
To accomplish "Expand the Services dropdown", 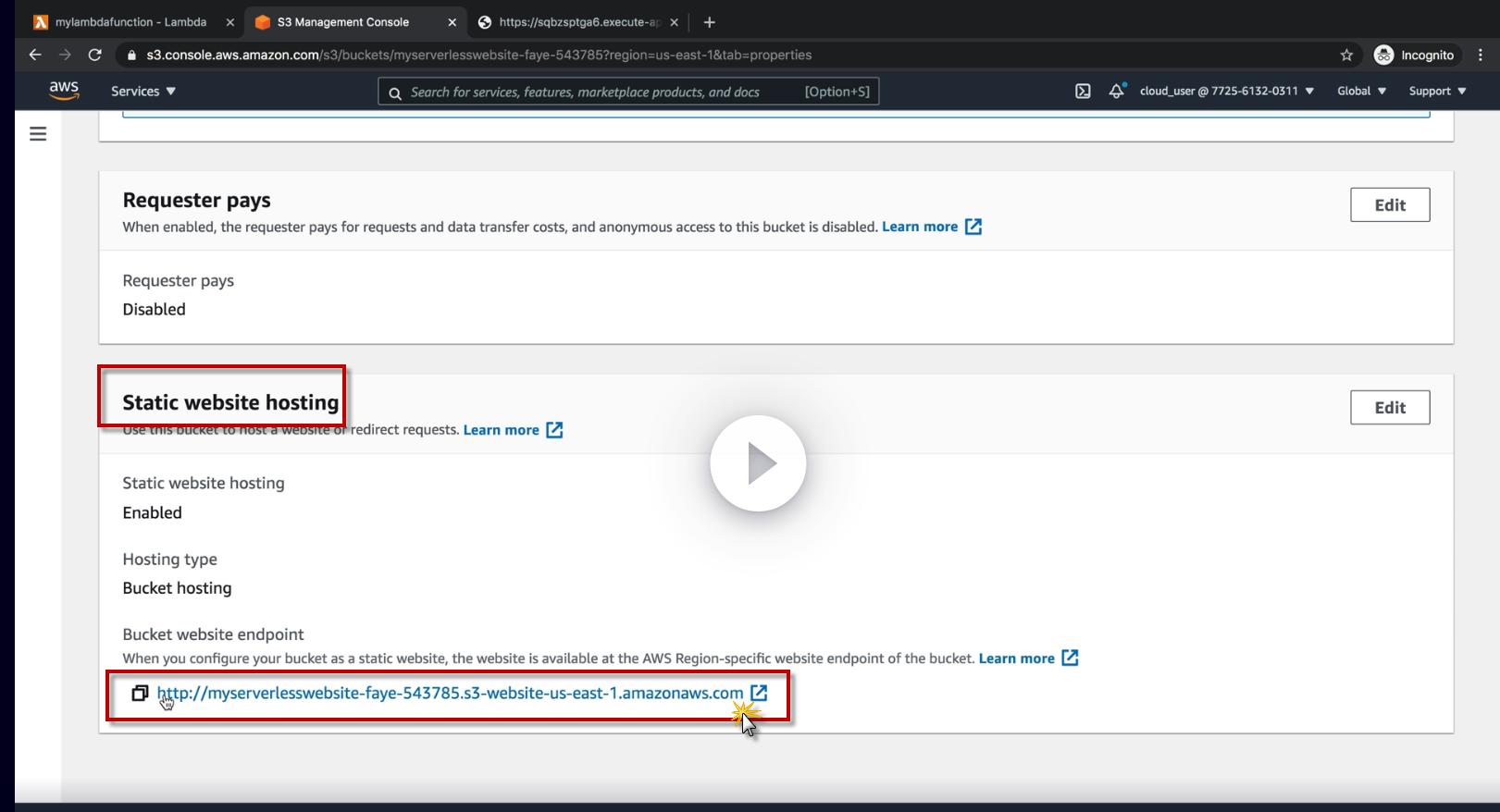I will coord(143,91).
